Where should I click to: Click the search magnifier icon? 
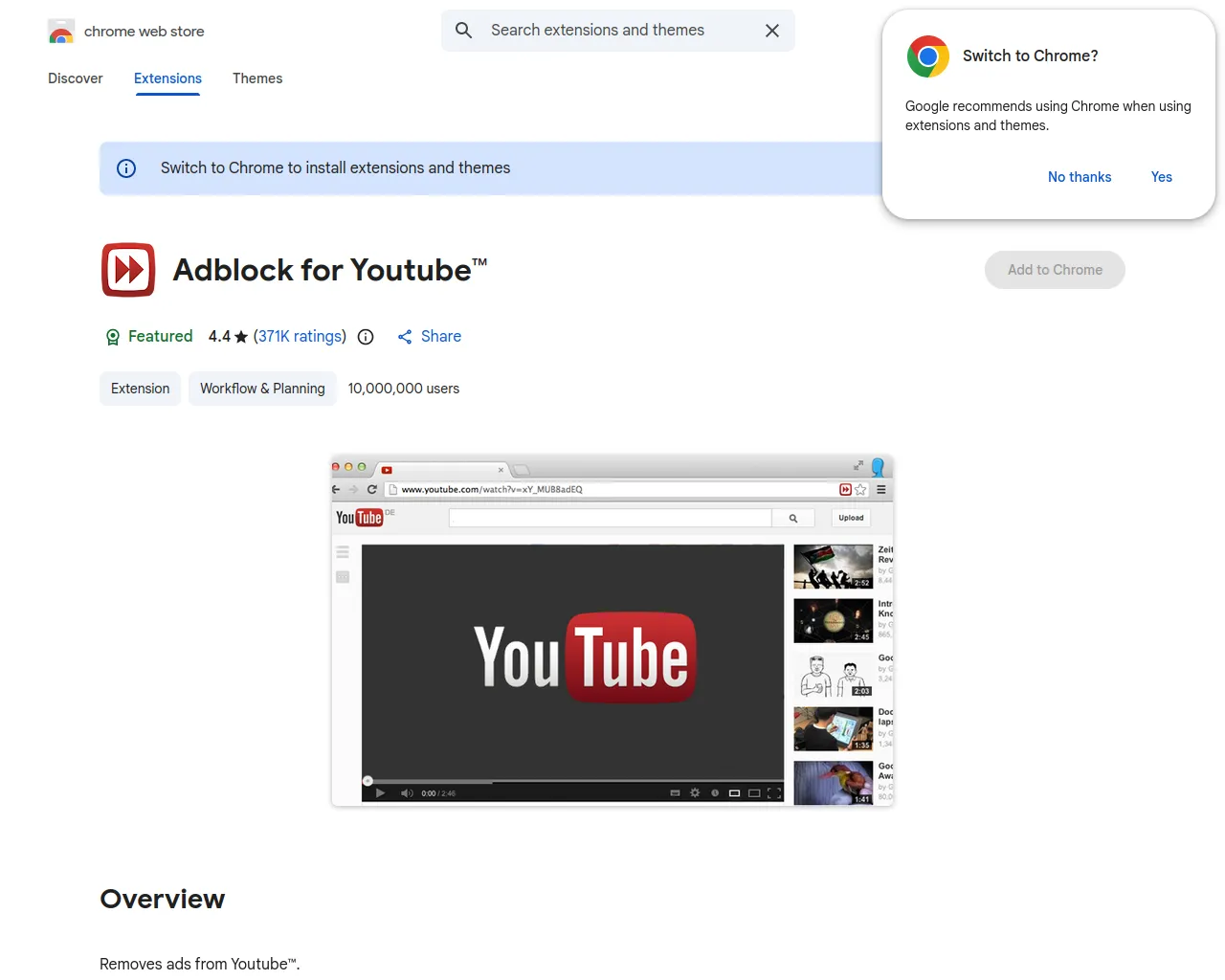click(x=464, y=31)
